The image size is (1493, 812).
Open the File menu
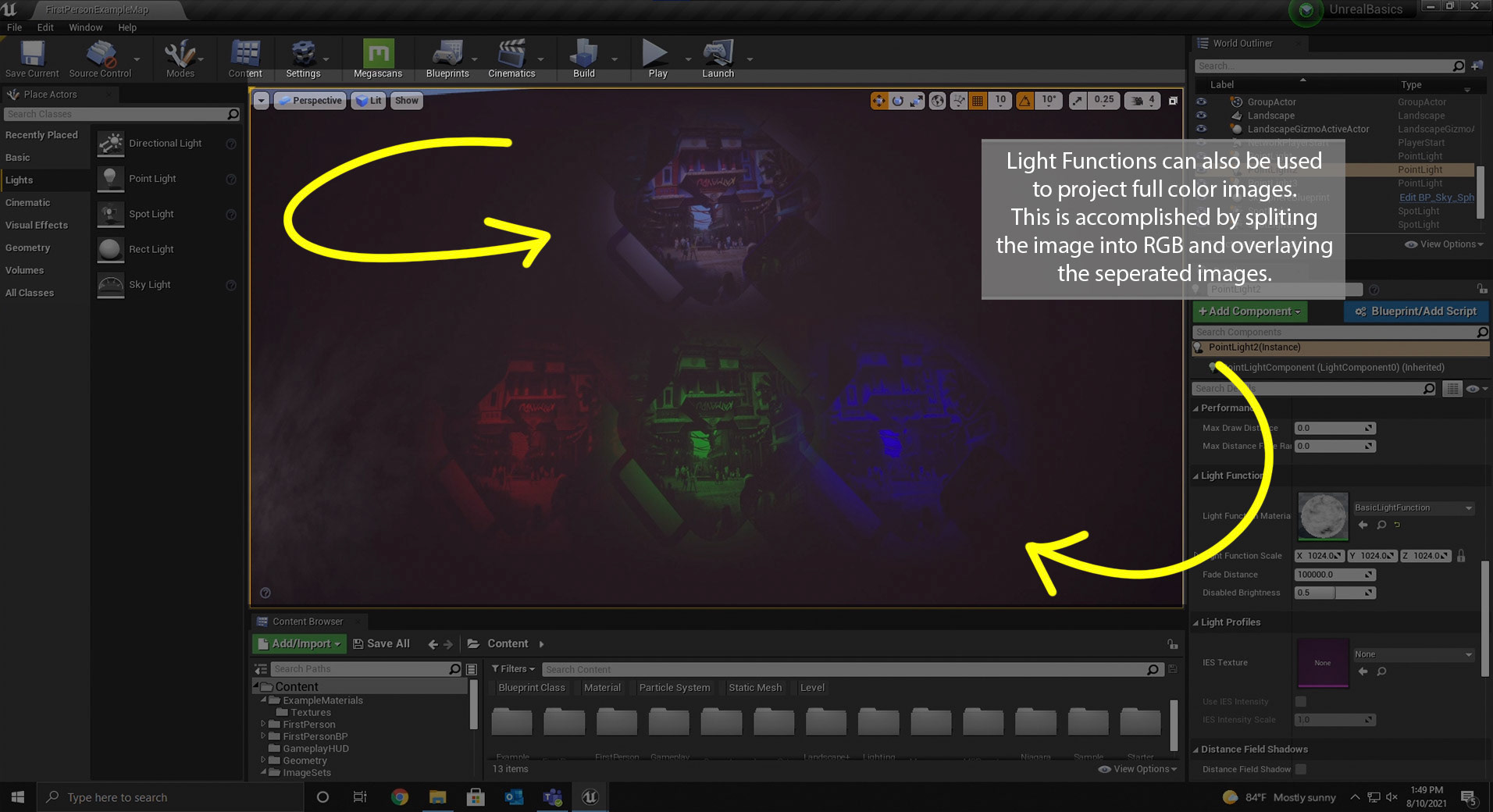point(14,27)
